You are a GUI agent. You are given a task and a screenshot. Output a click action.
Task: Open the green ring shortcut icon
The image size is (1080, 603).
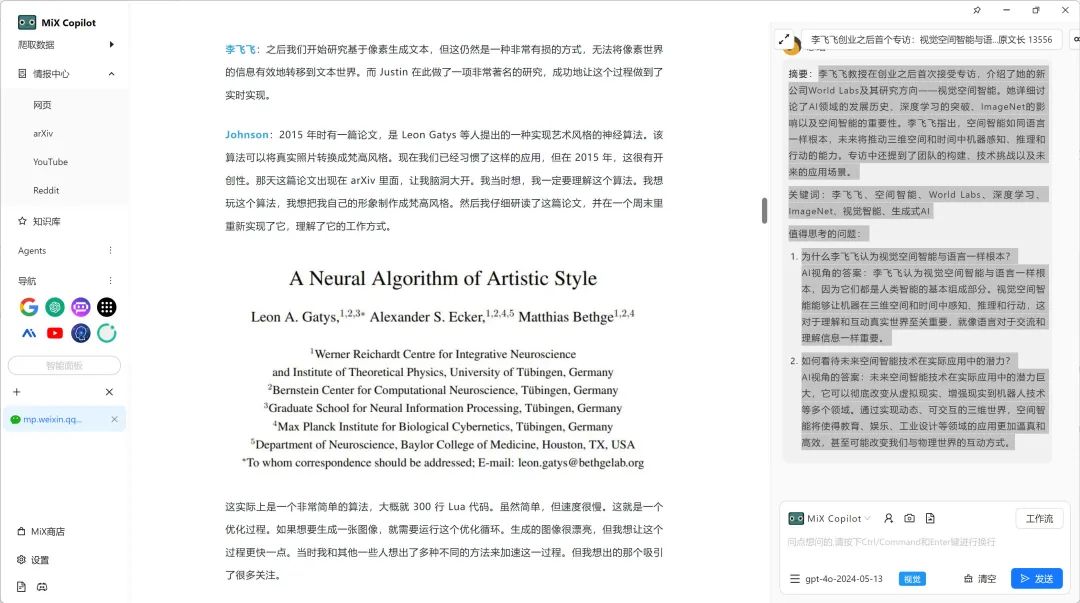(x=107, y=334)
